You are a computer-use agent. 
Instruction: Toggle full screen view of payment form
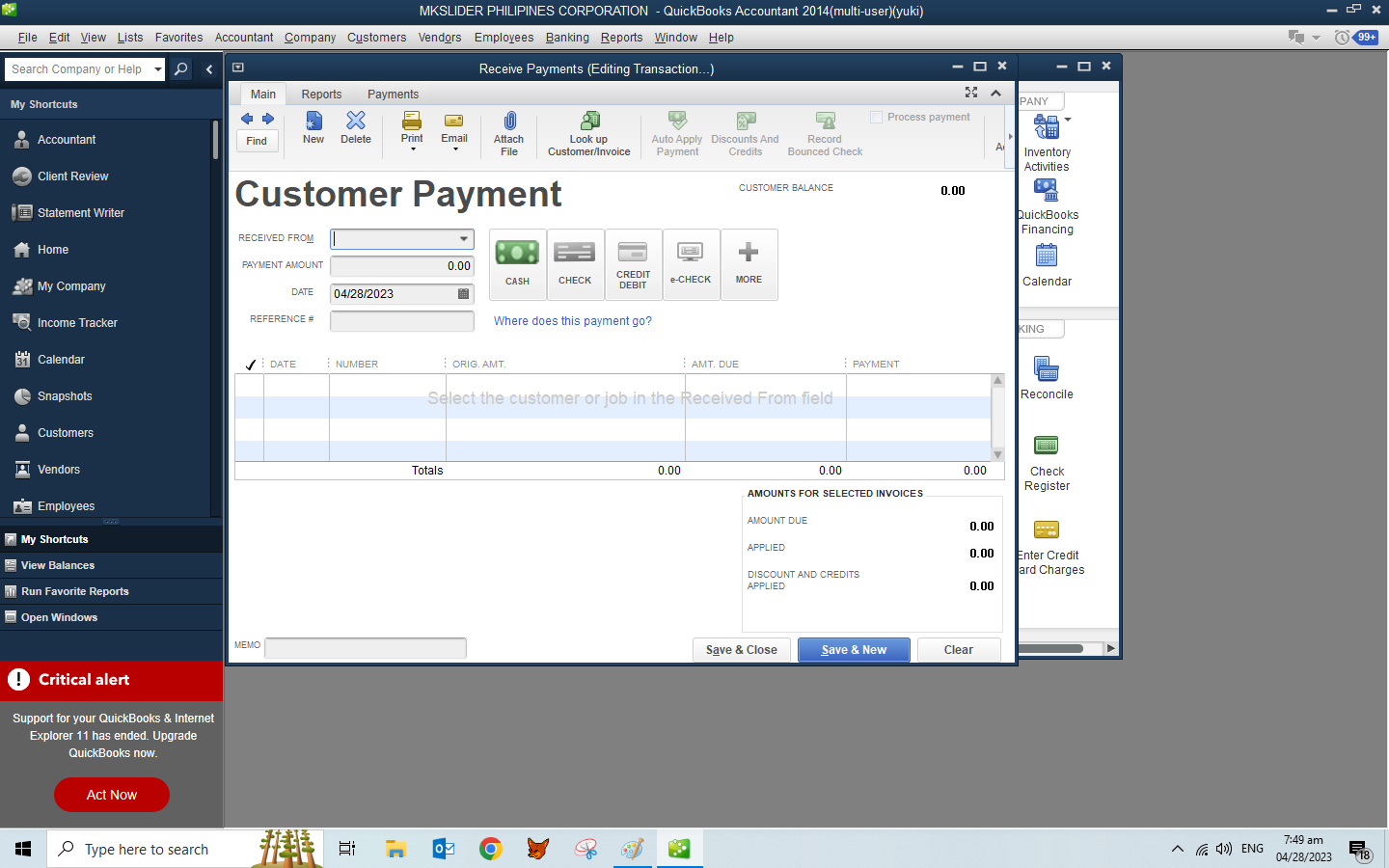971,93
